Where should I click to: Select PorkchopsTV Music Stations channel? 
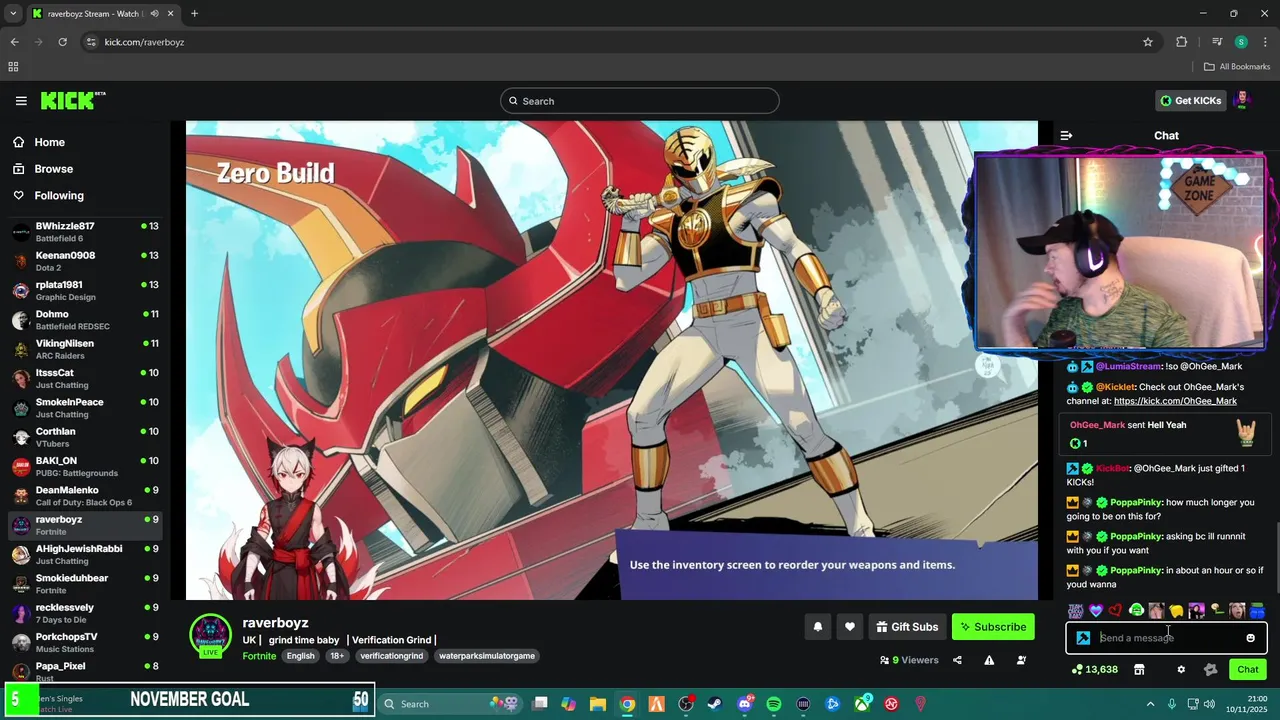click(x=85, y=642)
